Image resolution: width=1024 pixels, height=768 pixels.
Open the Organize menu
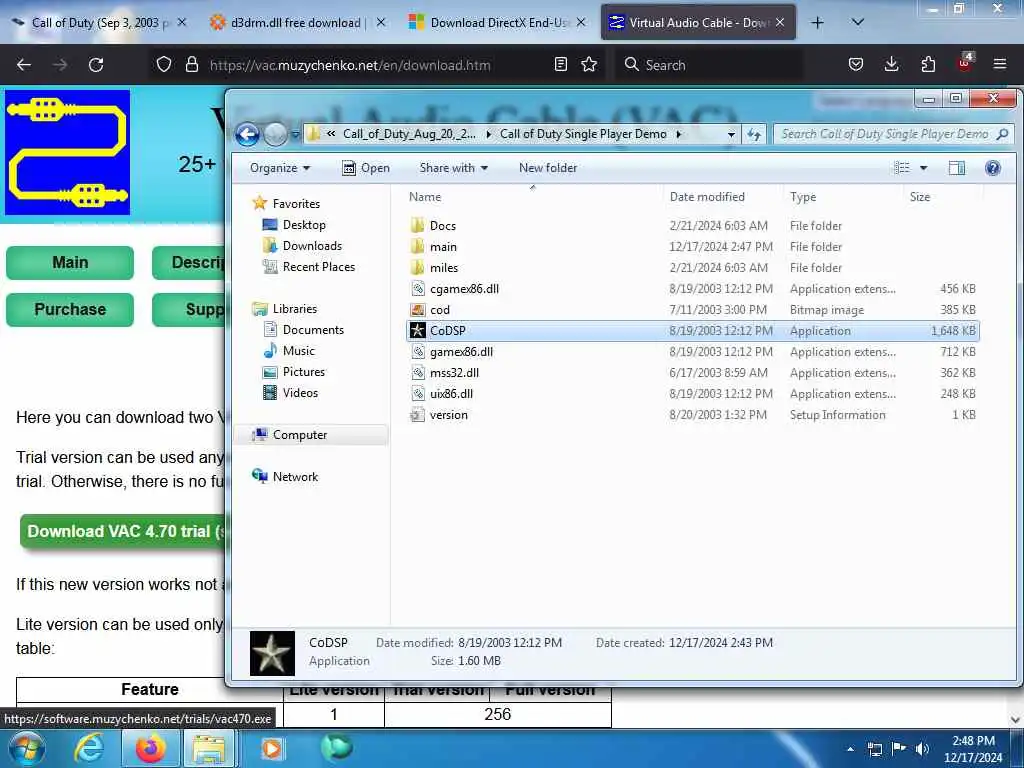click(280, 168)
